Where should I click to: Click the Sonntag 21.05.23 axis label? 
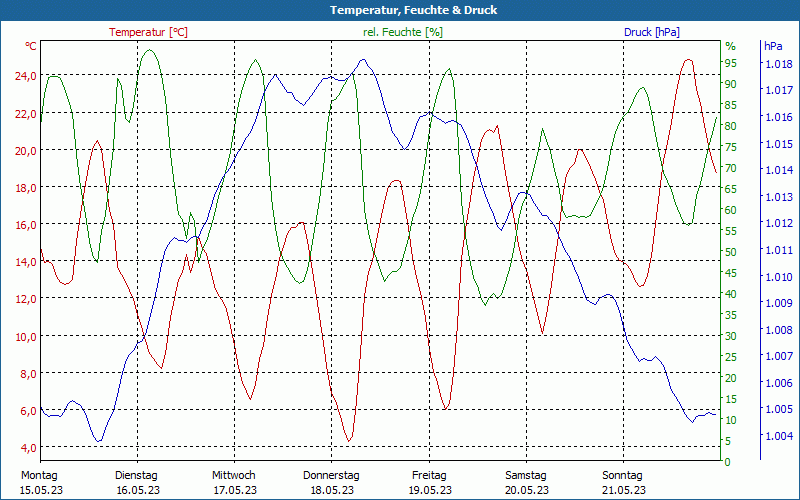click(623, 483)
